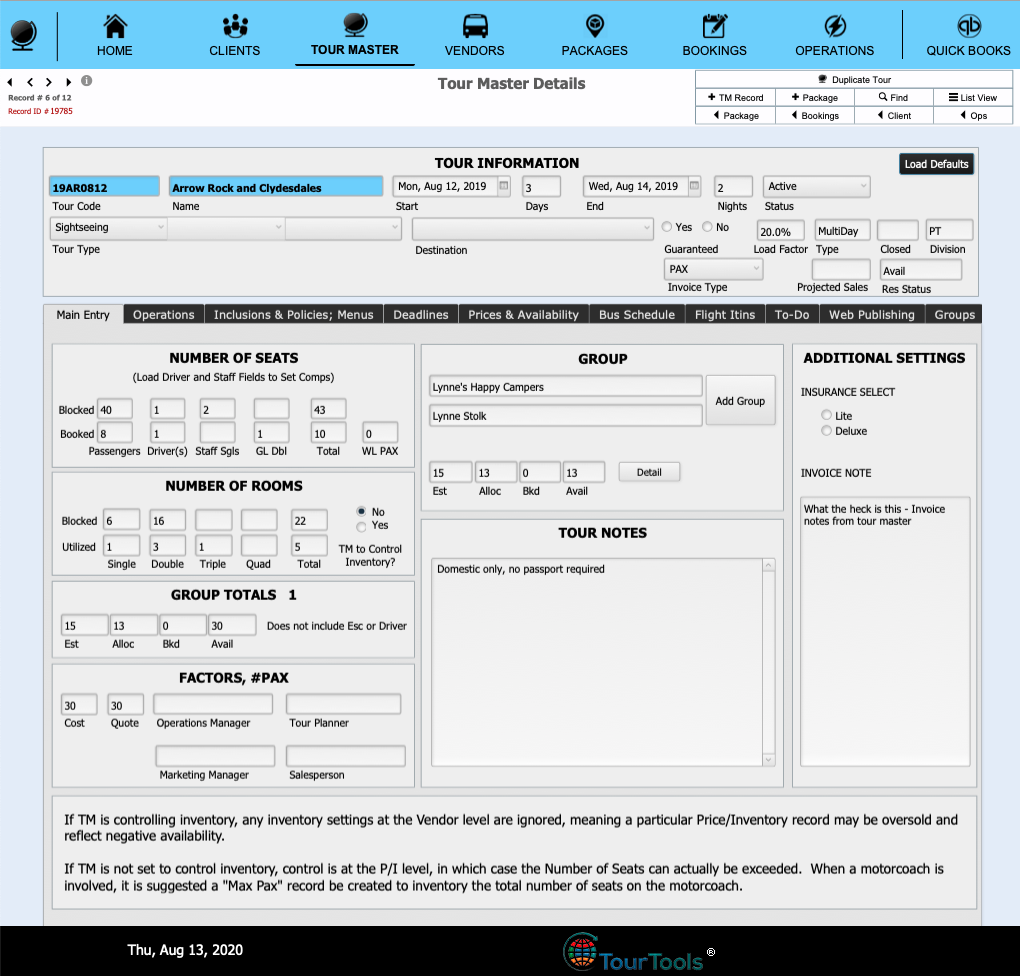The image size is (1020, 976).
Task: Open the Tour Type Sightseeing dropdown
Action: coord(108,228)
